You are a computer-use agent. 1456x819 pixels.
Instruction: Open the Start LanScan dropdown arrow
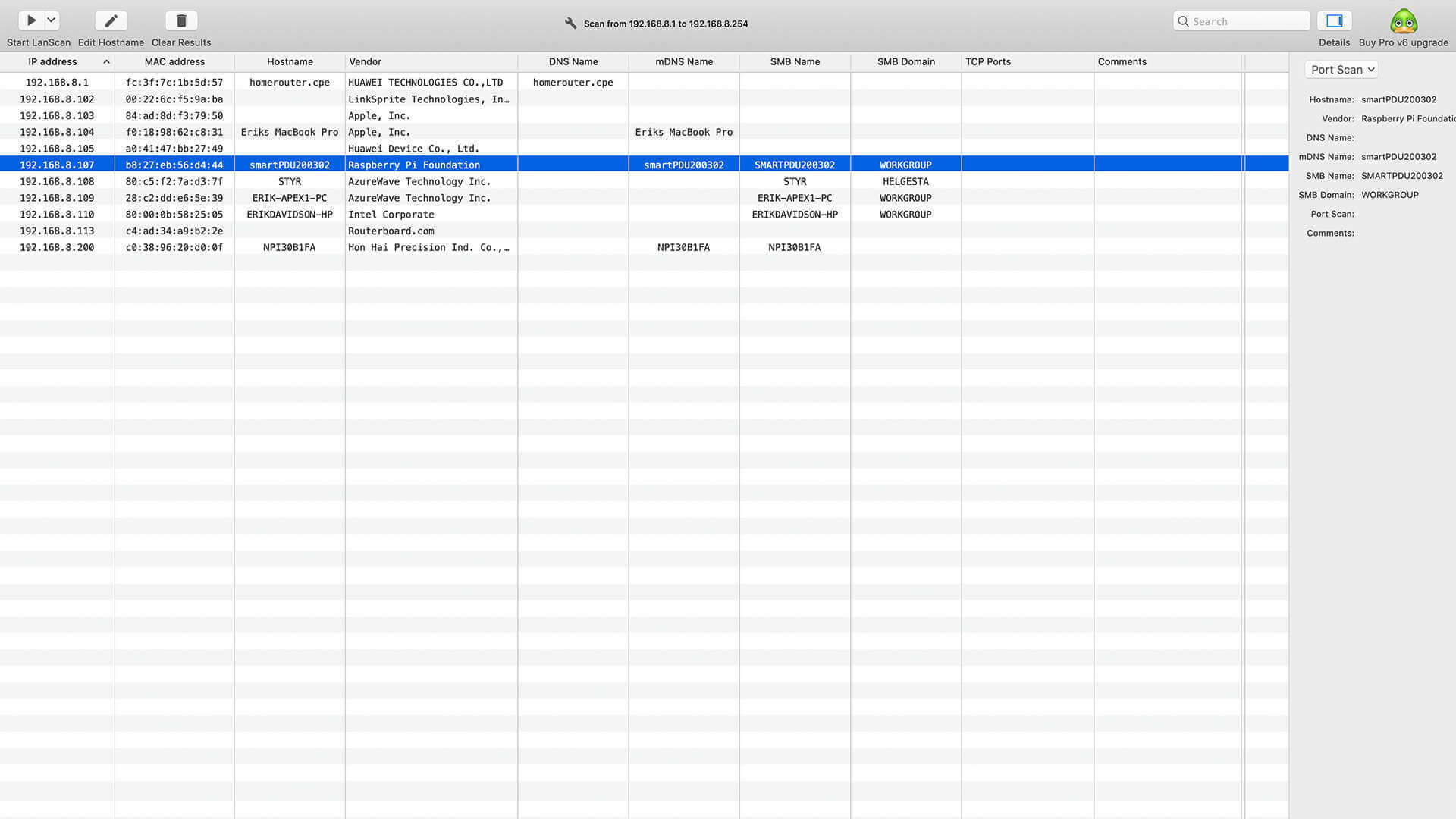(52, 20)
